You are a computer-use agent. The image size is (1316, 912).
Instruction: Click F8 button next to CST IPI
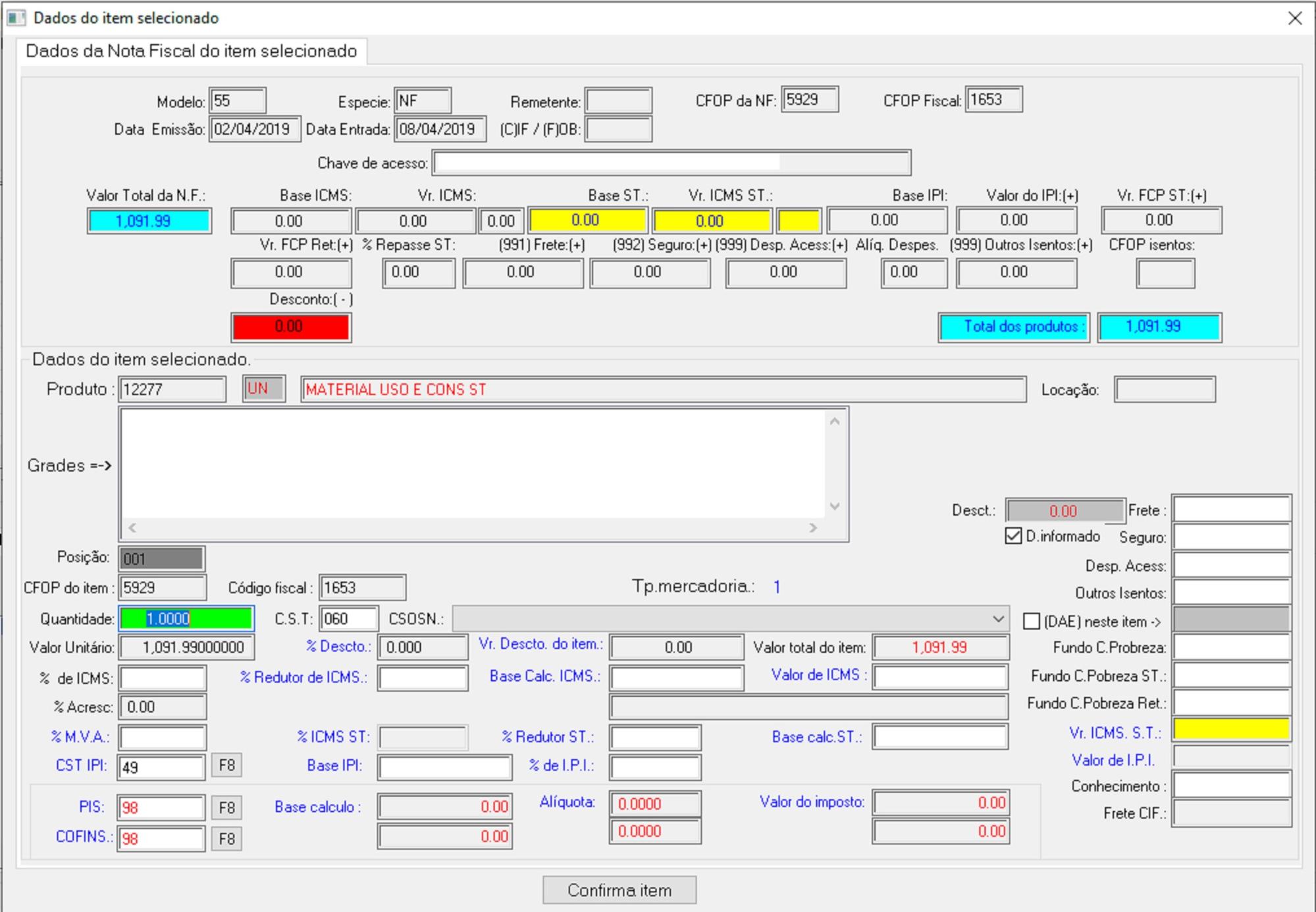(x=226, y=765)
